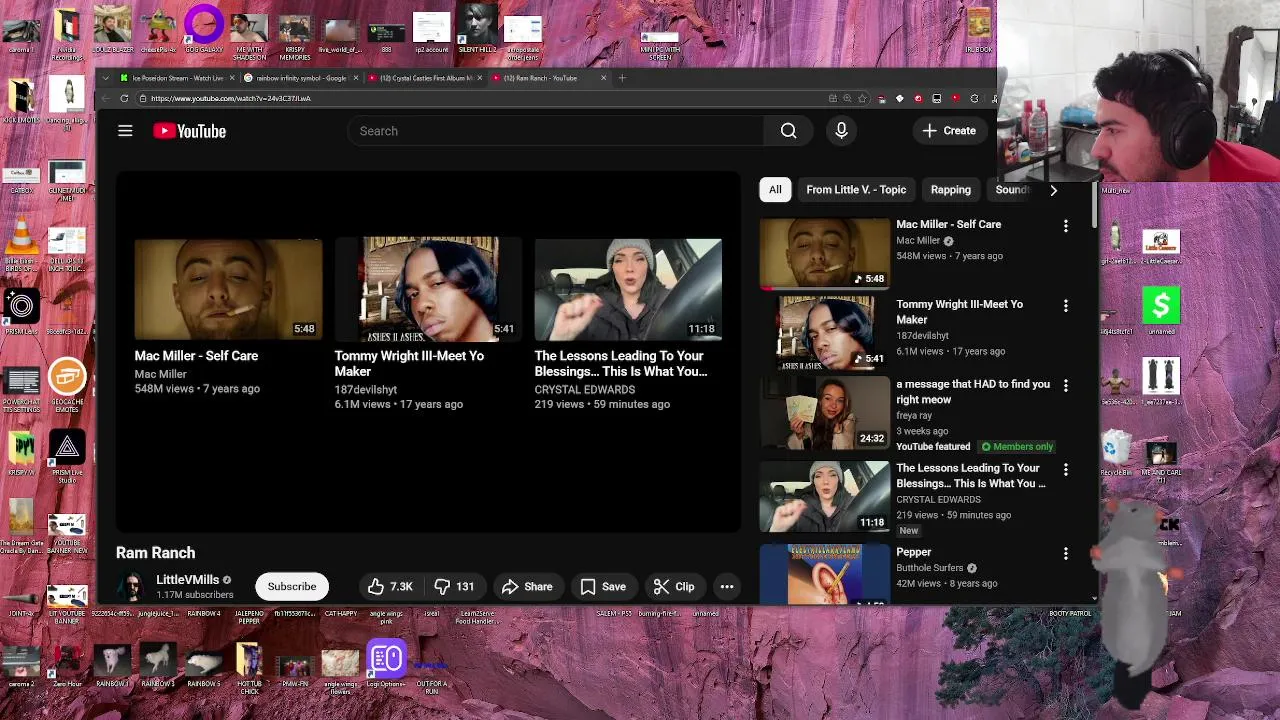
Task: Click the search magnifier button
Action: point(789,131)
